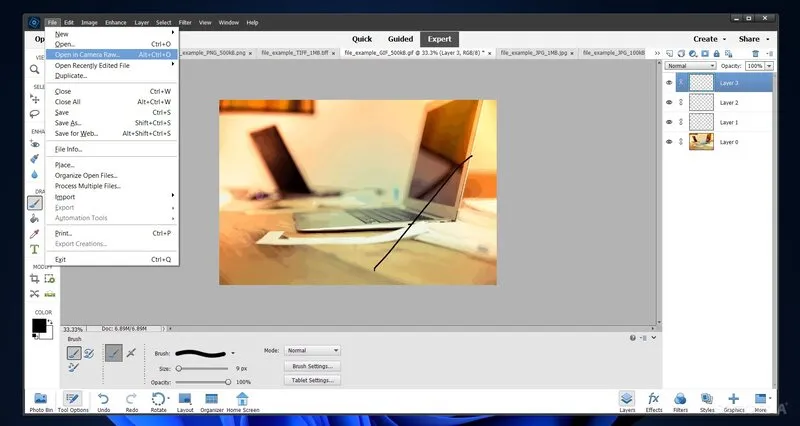Hide Layer 0 with eye icon

click(669, 142)
